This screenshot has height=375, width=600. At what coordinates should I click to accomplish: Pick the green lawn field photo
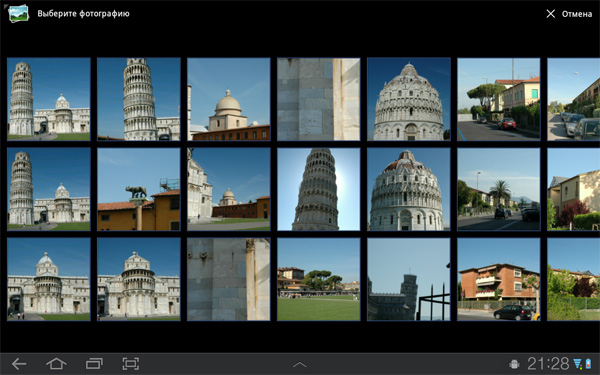coord(318,279)
